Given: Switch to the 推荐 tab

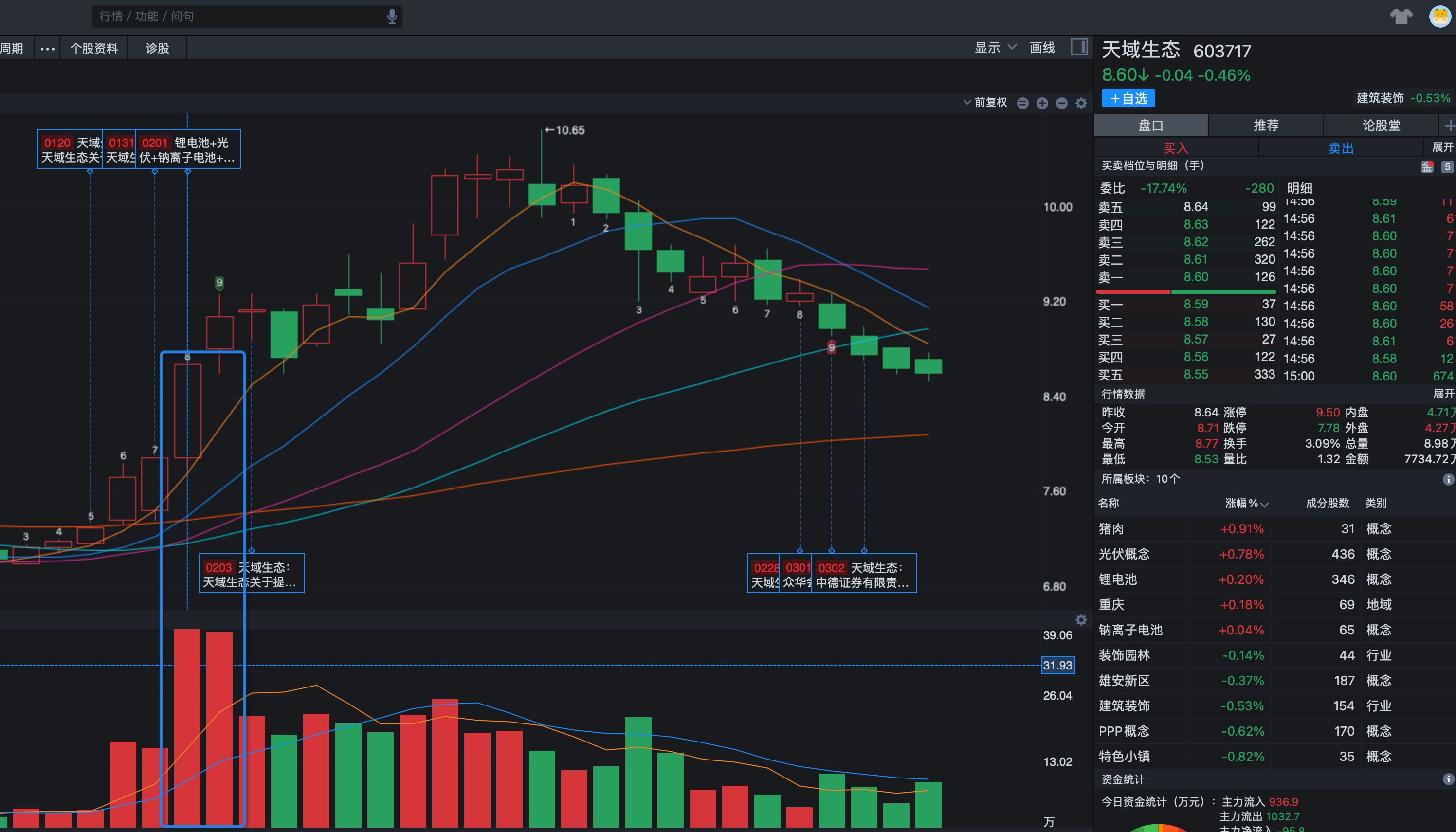Looking at the screenshot, I should click(x=1266, y=125).
